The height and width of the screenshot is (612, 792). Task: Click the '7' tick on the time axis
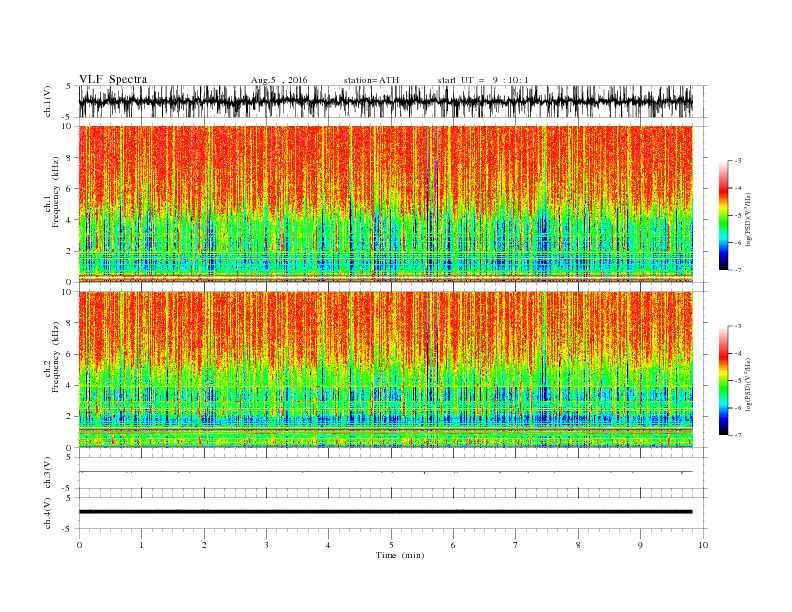coord(516,545)
